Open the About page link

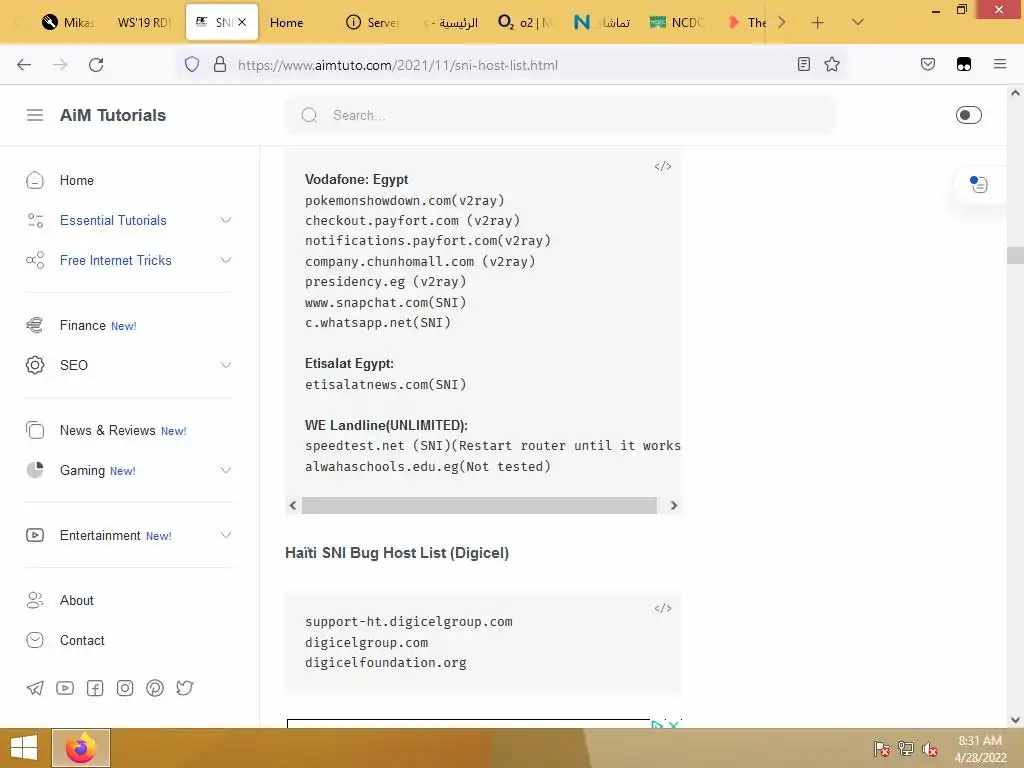click(76, 600)
